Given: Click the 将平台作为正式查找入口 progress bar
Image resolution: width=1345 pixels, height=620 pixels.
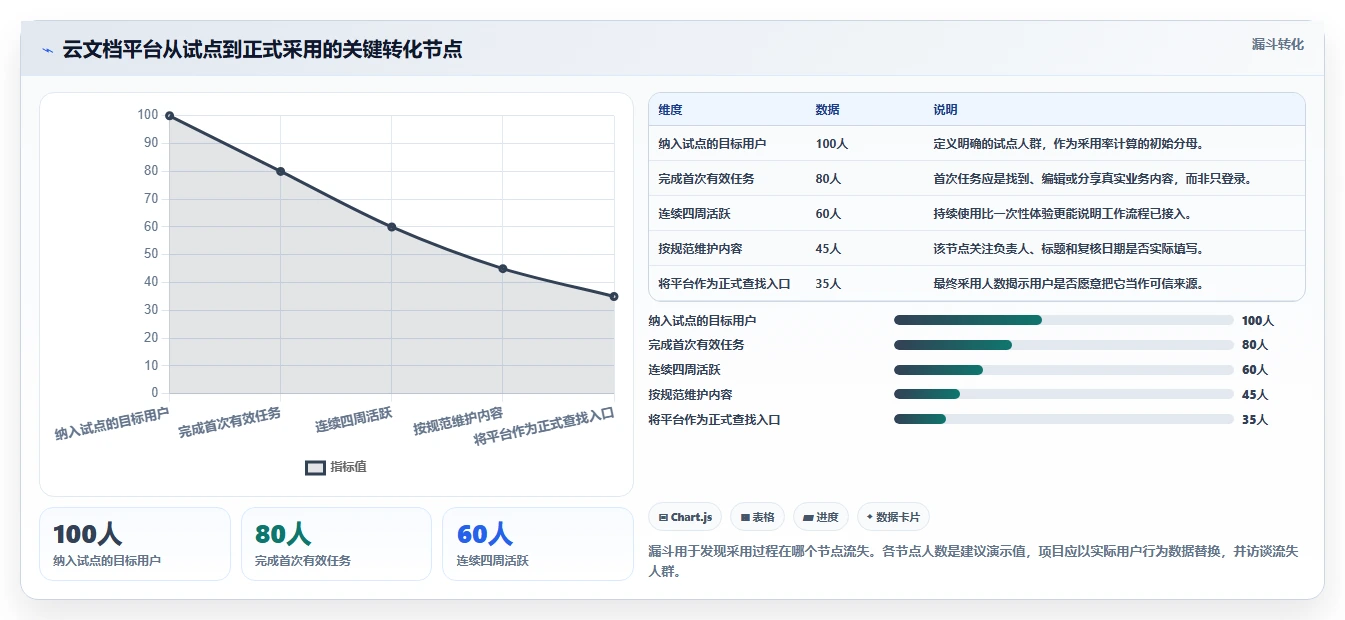Looking at the screenshot, I should (1063, 419).
